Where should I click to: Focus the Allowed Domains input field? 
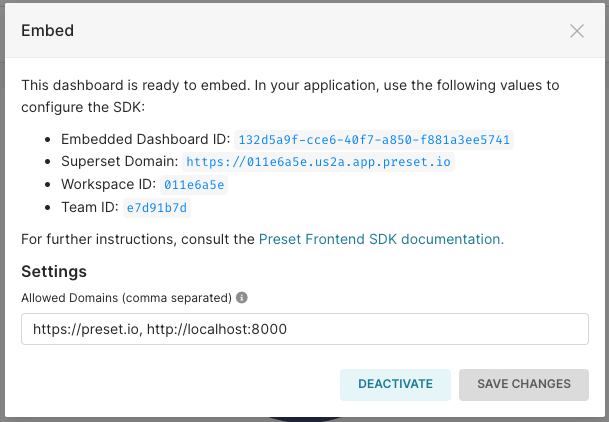pos(305,329)
